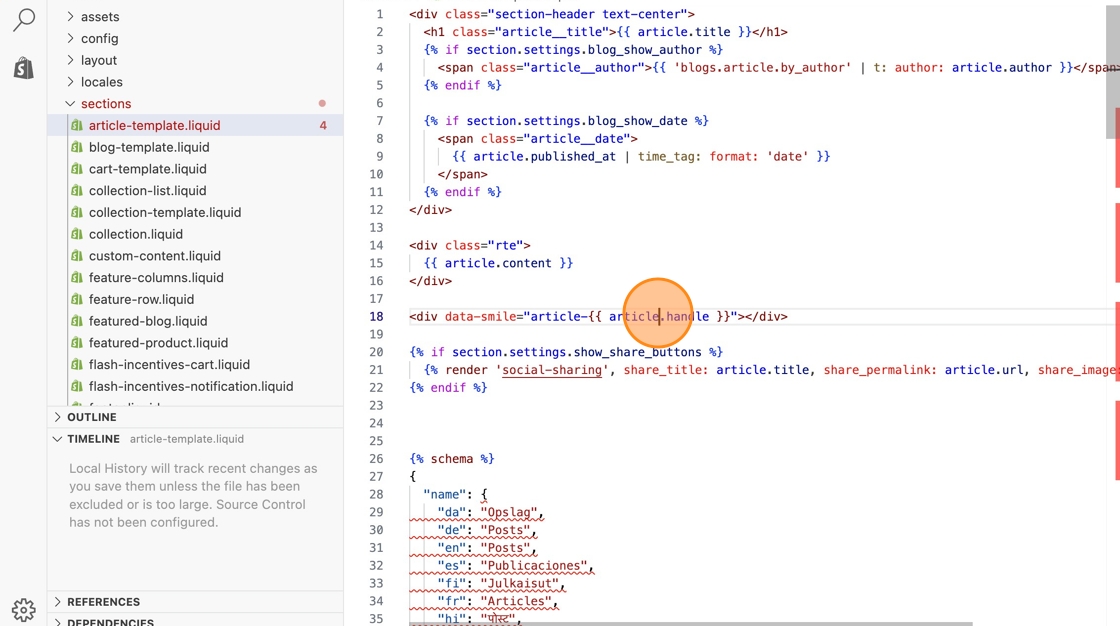Viewport: 1120px width, 626px height.
Task: Click the horizontal scrollbar at editor bottom
Action: [x=690, y=623]
